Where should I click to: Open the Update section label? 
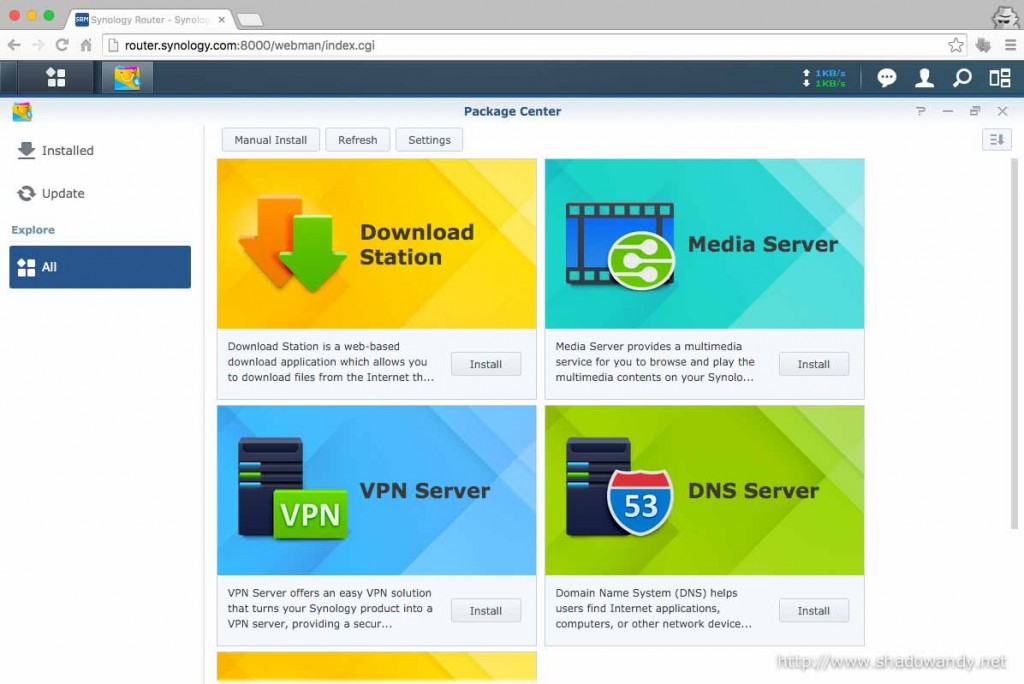63,193
